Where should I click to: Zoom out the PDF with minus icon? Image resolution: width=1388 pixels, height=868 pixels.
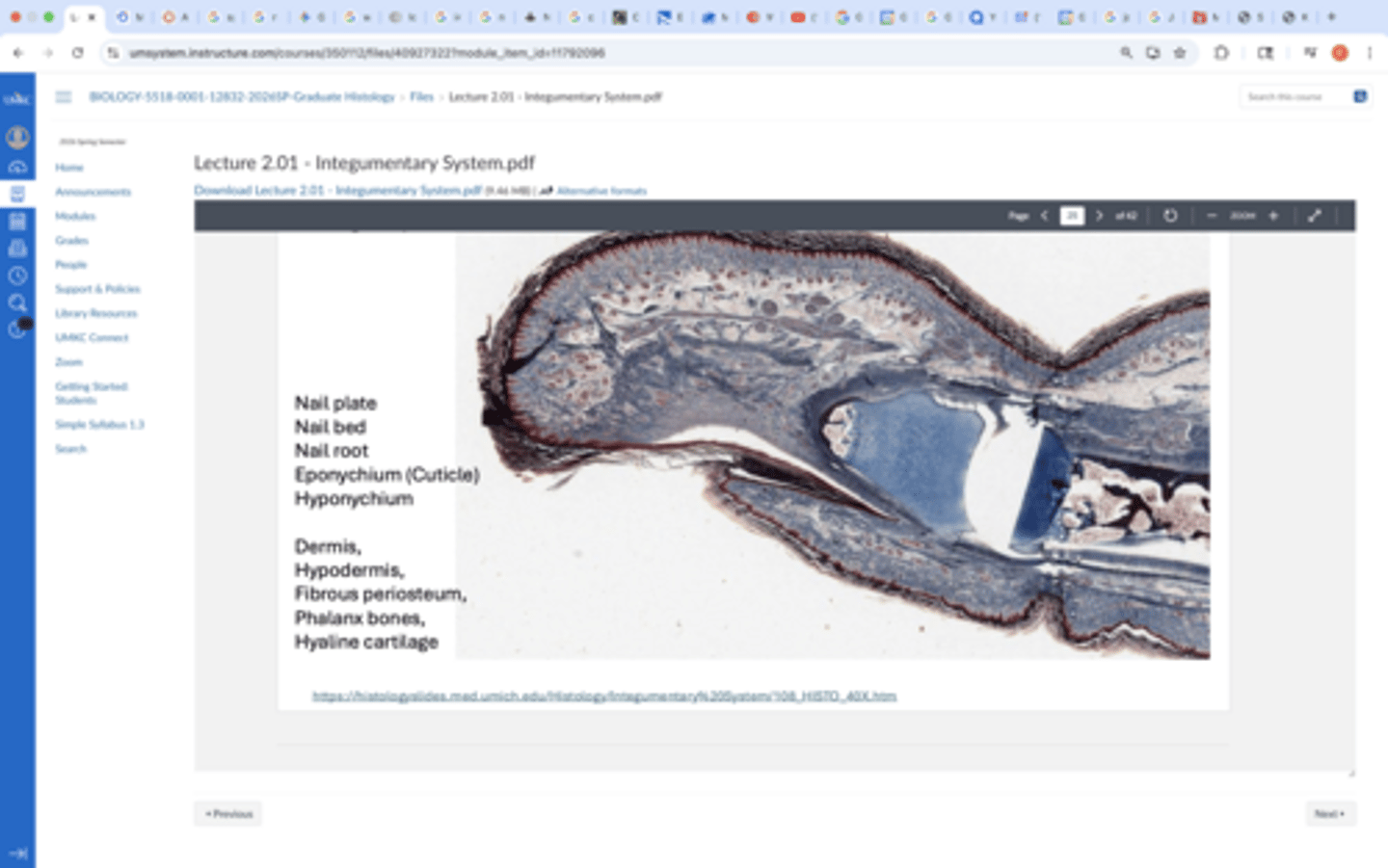click(x=1212, y=216)
